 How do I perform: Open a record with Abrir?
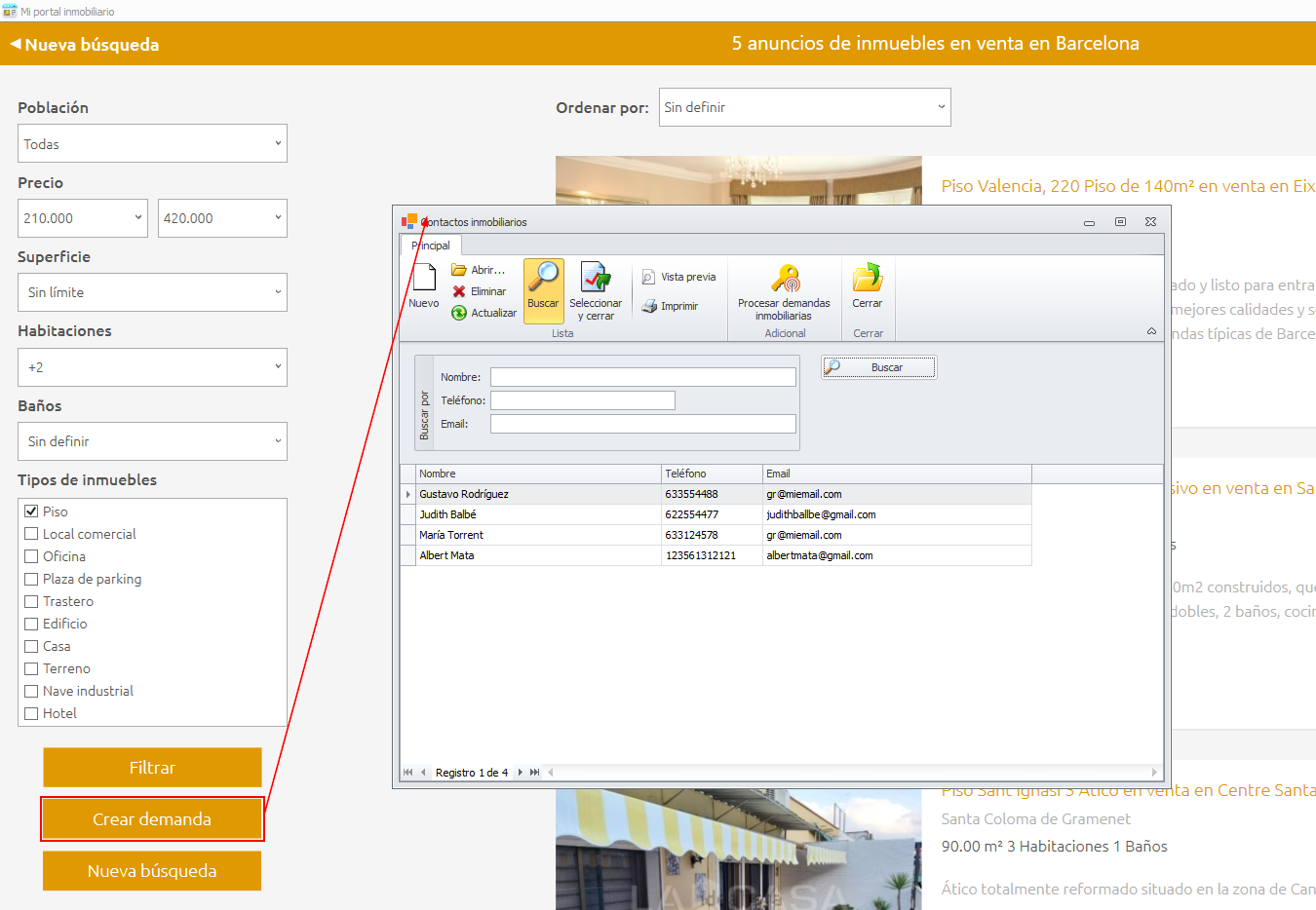click(479, 270)
